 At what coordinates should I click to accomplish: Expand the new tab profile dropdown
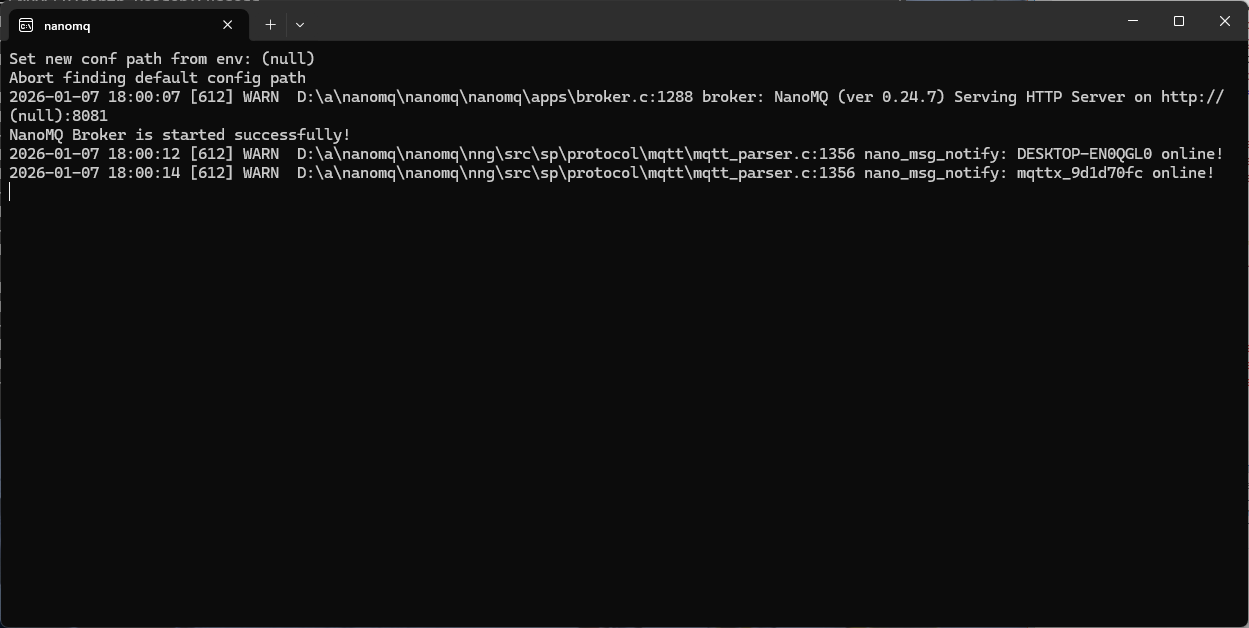pos(300,25)
